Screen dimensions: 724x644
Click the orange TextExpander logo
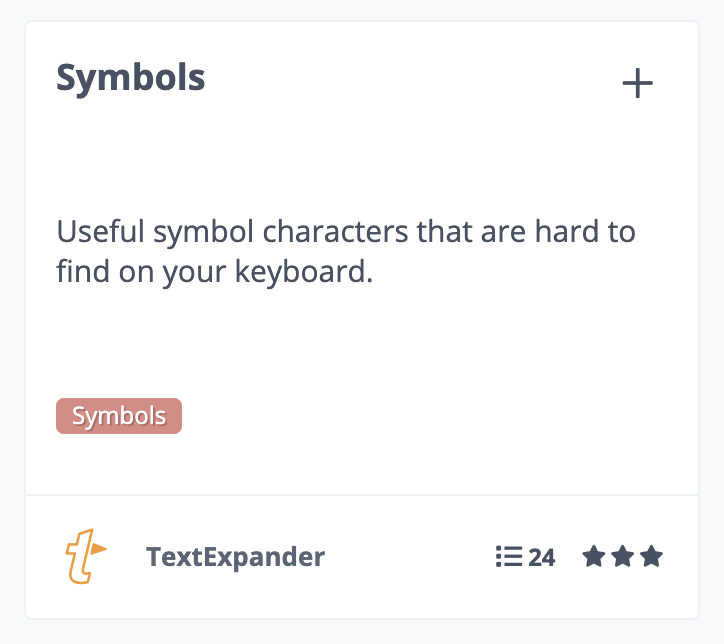pos(86,556)
